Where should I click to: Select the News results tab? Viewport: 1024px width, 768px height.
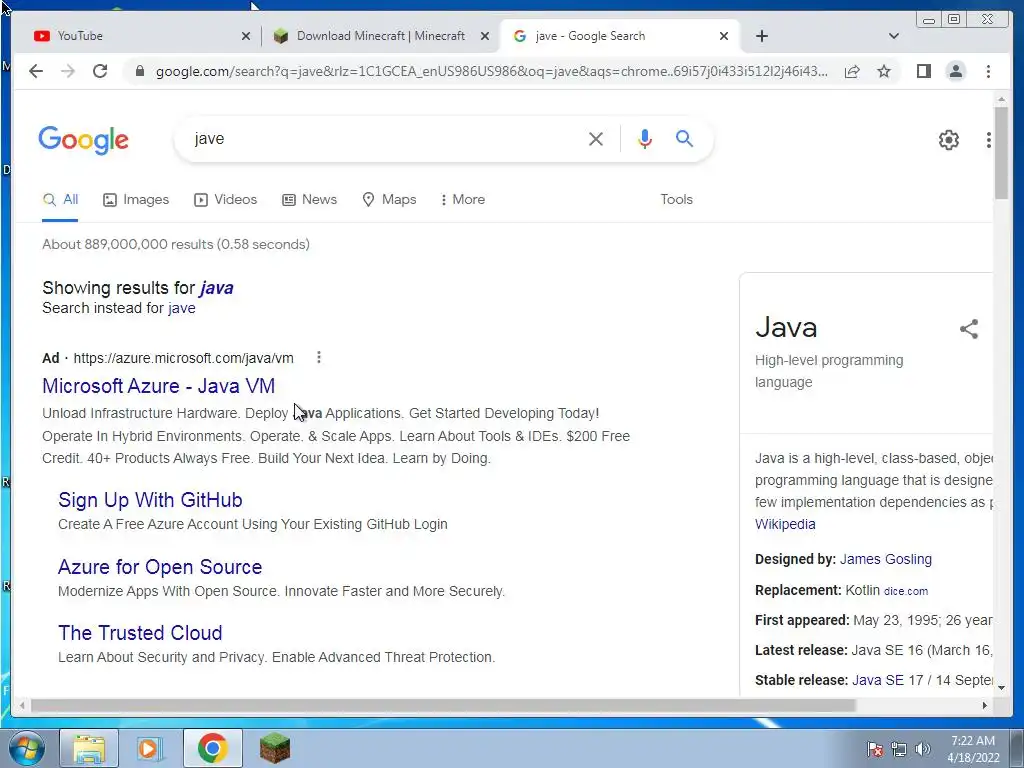(310, 199)
